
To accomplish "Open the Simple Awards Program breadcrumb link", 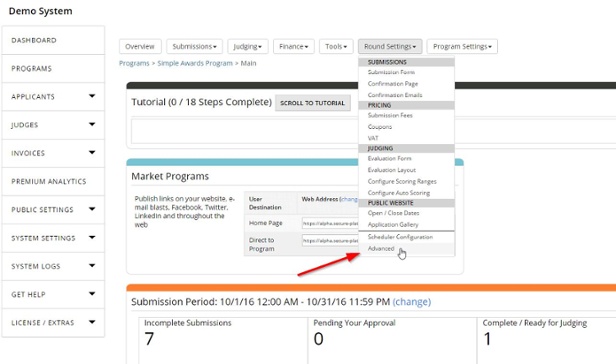I will (x=195, y=63).
